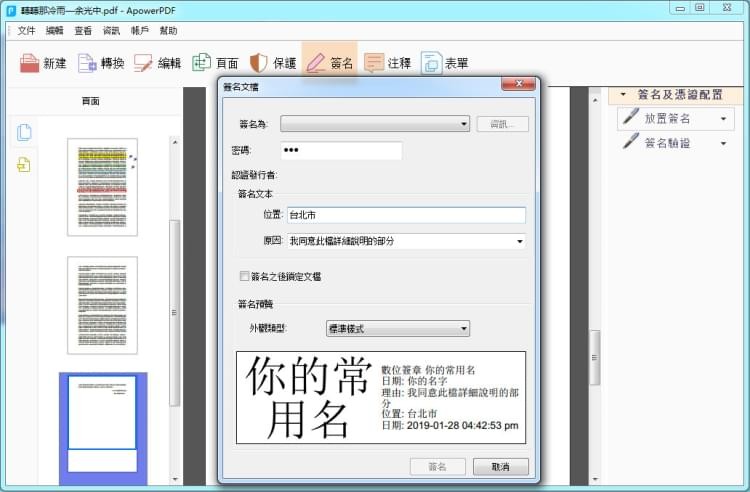Screen dimensions: 750x492
Task: Click the document view scroll-down arrow
Action: coord(595,479)
